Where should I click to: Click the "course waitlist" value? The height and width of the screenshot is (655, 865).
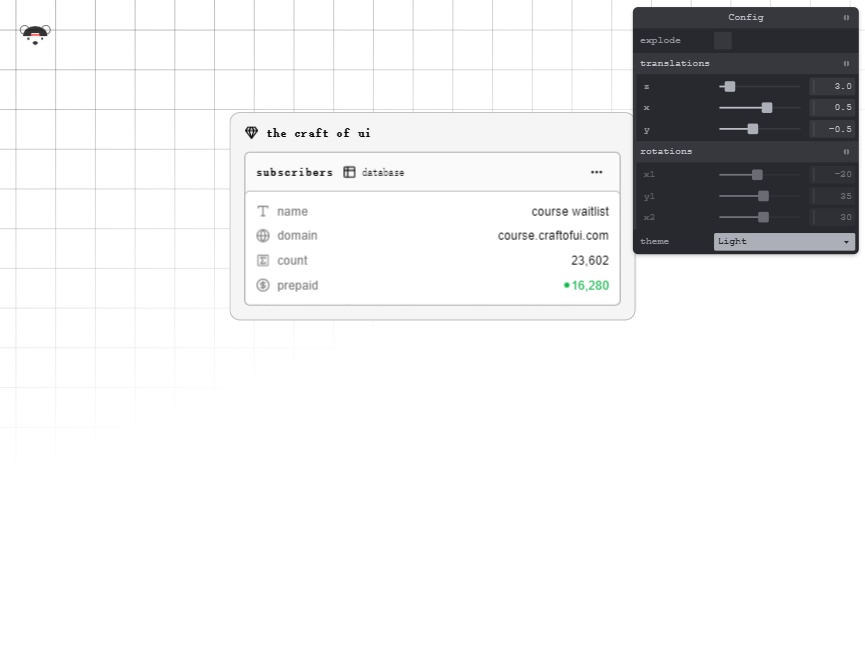570,211
